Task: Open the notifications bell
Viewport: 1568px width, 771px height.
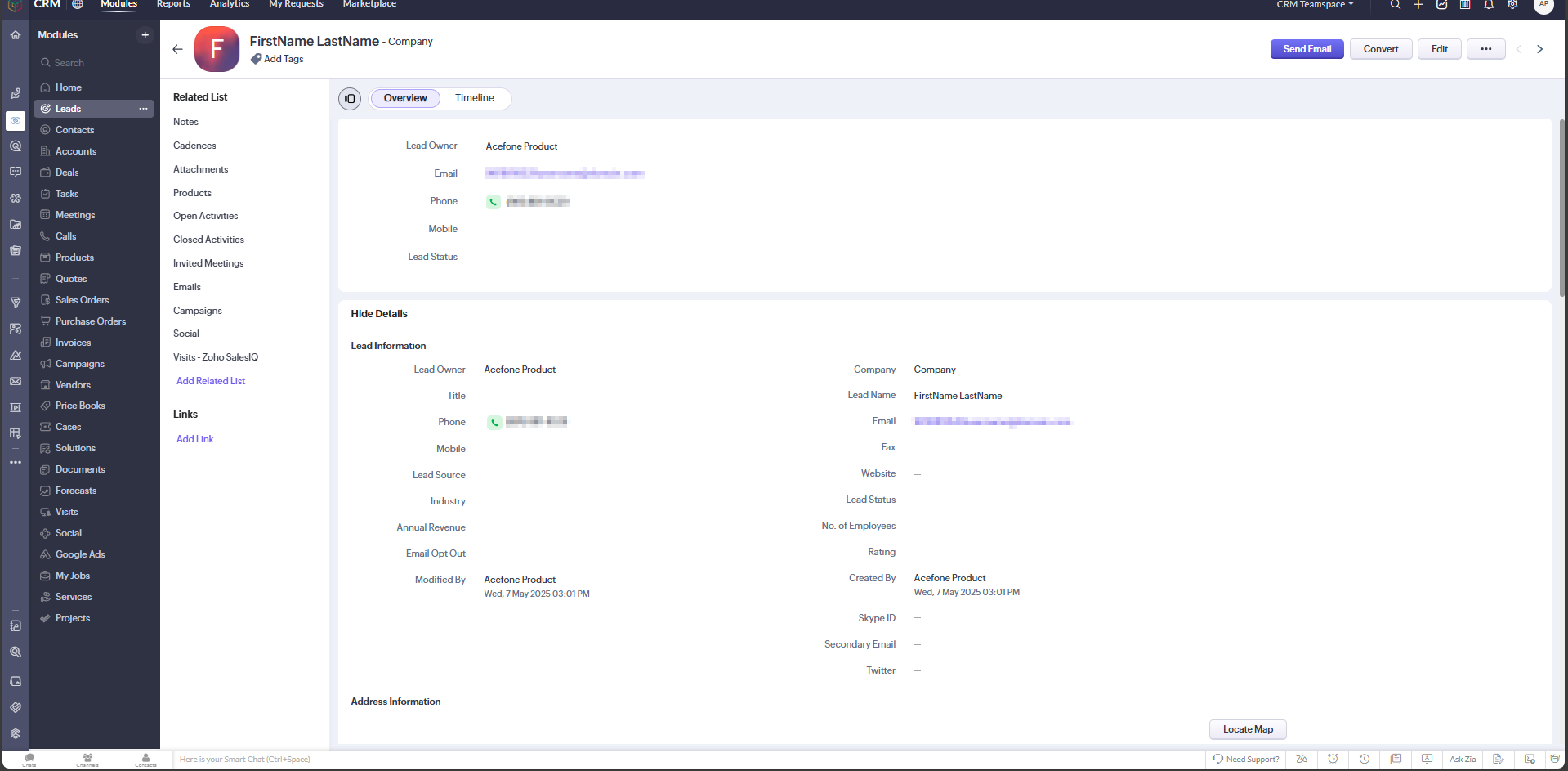Action: [x=1489, y=5]
